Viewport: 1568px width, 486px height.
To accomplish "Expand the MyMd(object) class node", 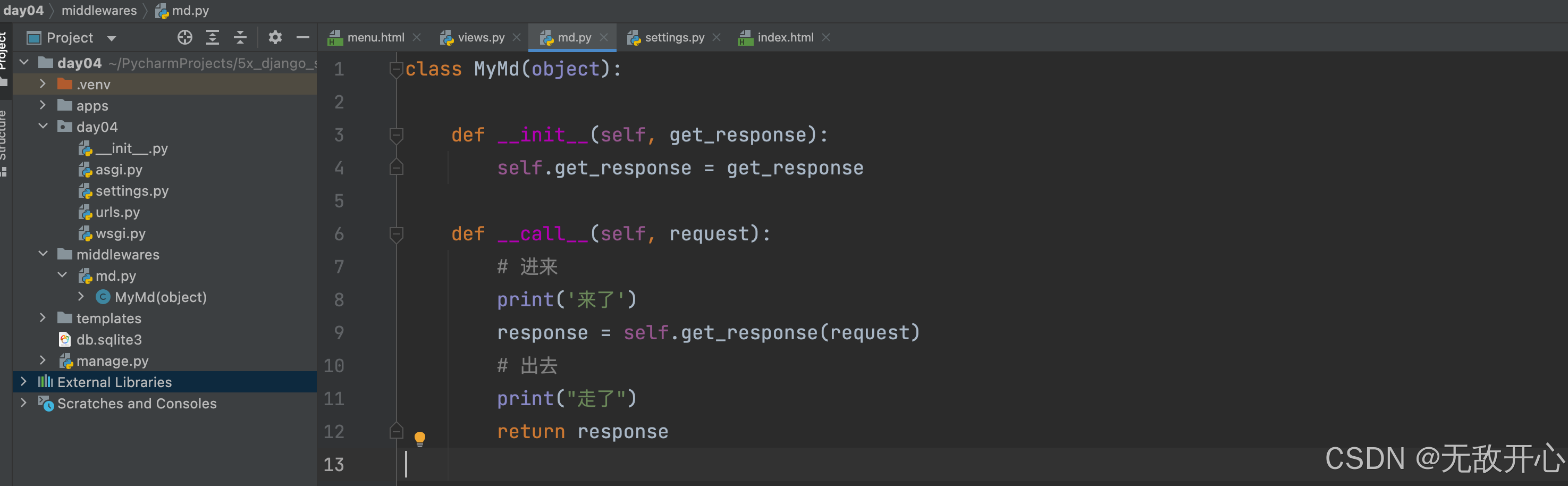I will [x=81, y=297].
